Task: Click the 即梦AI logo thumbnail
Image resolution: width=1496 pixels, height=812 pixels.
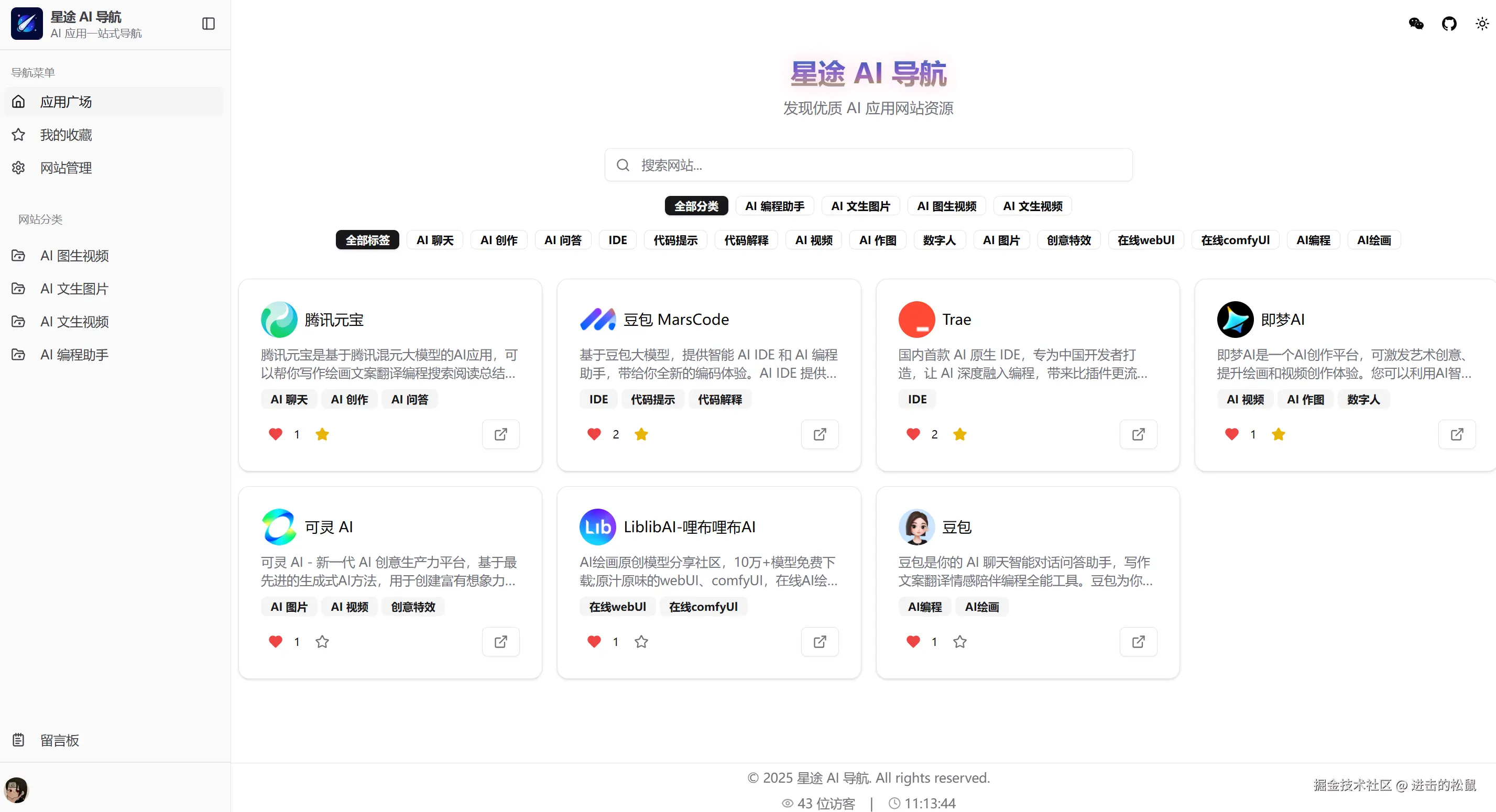Action: click(x=1235, y=319)
